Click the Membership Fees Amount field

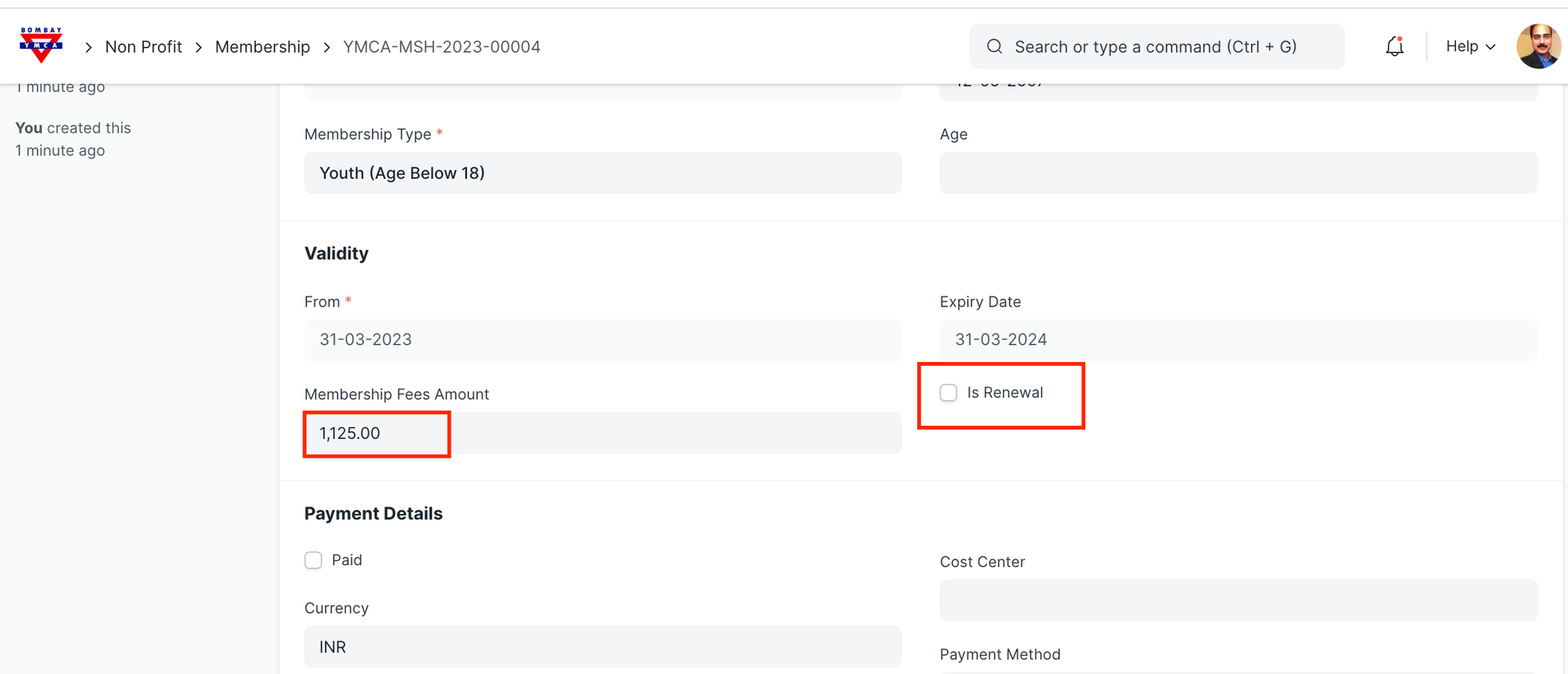pyautogui.click(x=603, y=433)
